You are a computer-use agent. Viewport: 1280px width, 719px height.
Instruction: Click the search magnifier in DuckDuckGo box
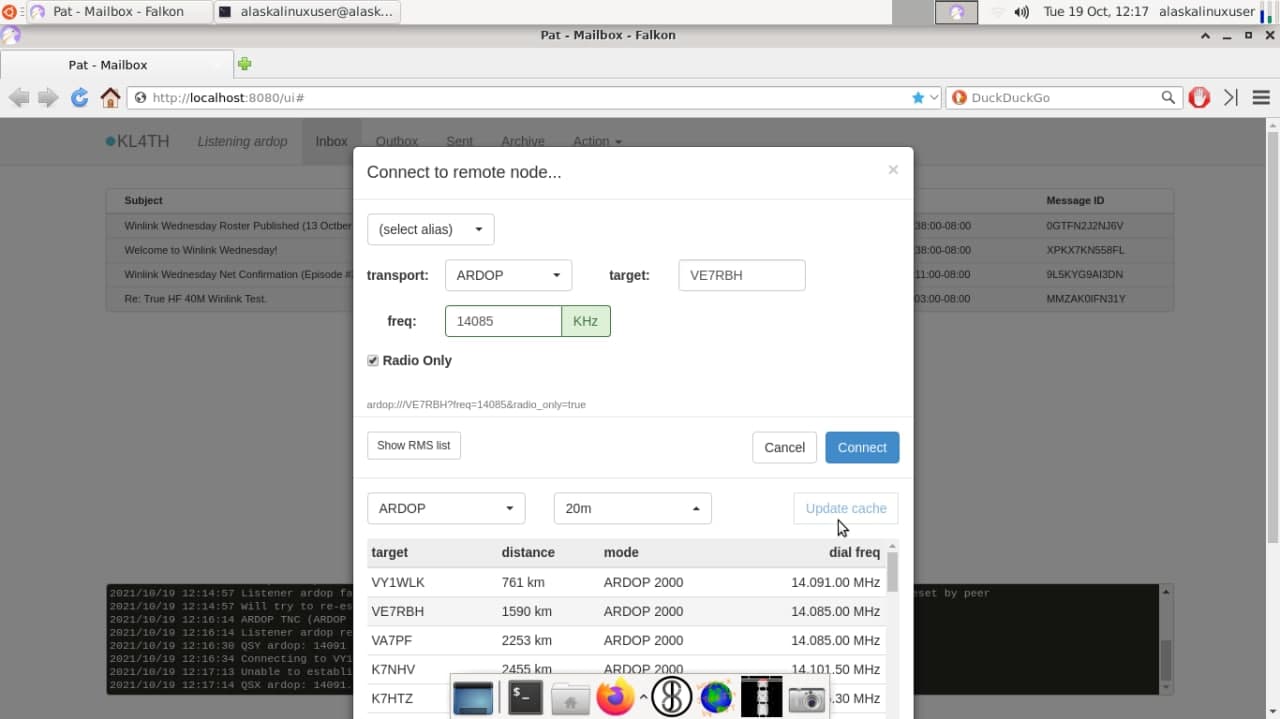tap(1168, 98)
